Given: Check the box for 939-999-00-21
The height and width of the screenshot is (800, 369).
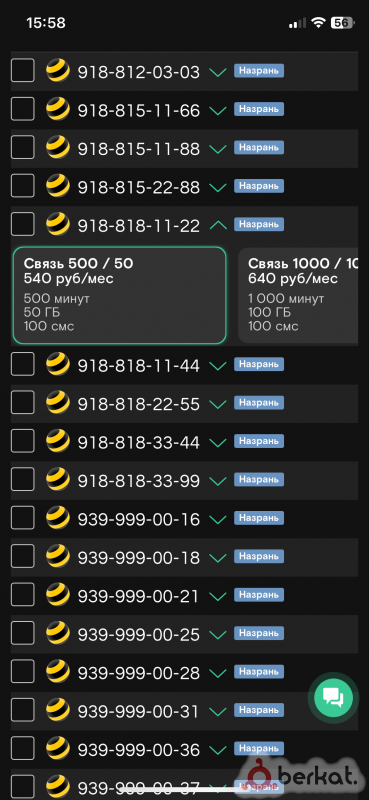Looking at the screenshot, I should [x=22, y=594].
